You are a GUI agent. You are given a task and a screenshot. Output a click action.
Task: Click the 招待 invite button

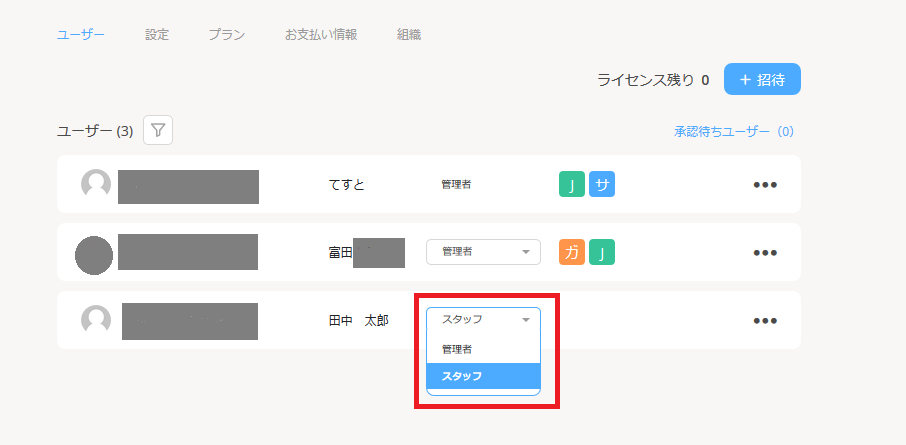tap(762, 80)
